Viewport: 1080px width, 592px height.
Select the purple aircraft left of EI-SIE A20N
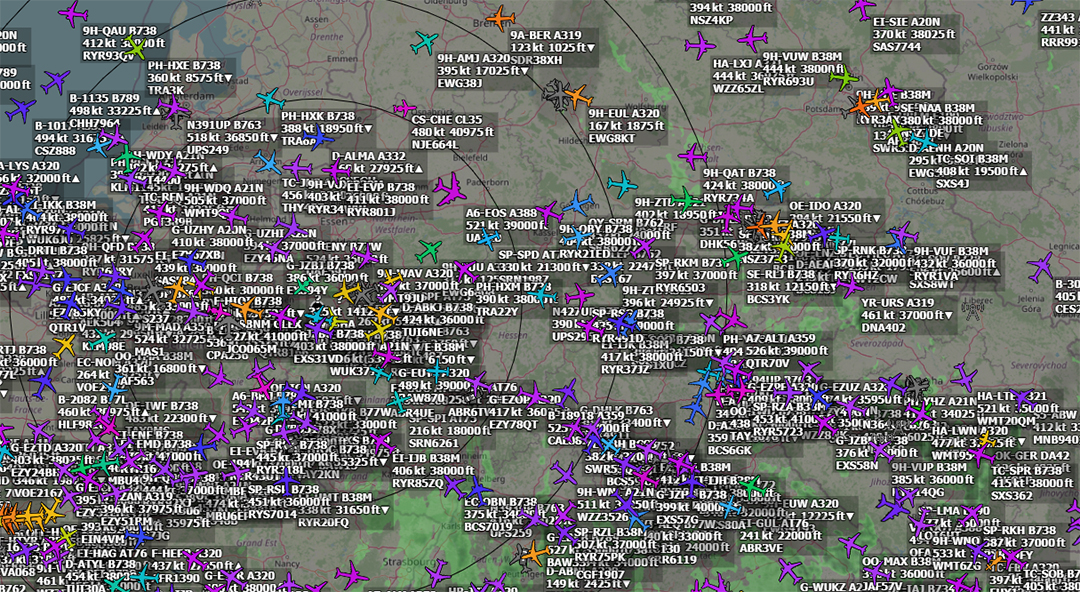[859, 10]
